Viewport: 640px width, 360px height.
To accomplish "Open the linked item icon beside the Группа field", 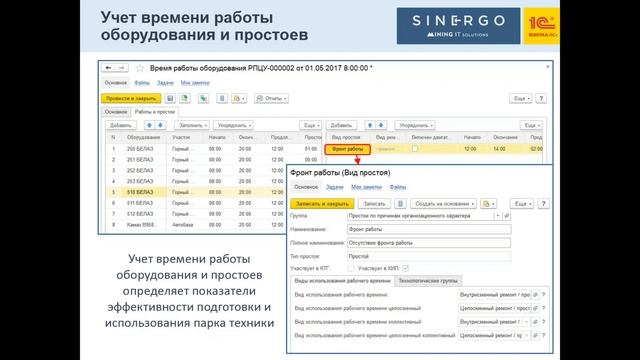I will [x=507, y=216].
